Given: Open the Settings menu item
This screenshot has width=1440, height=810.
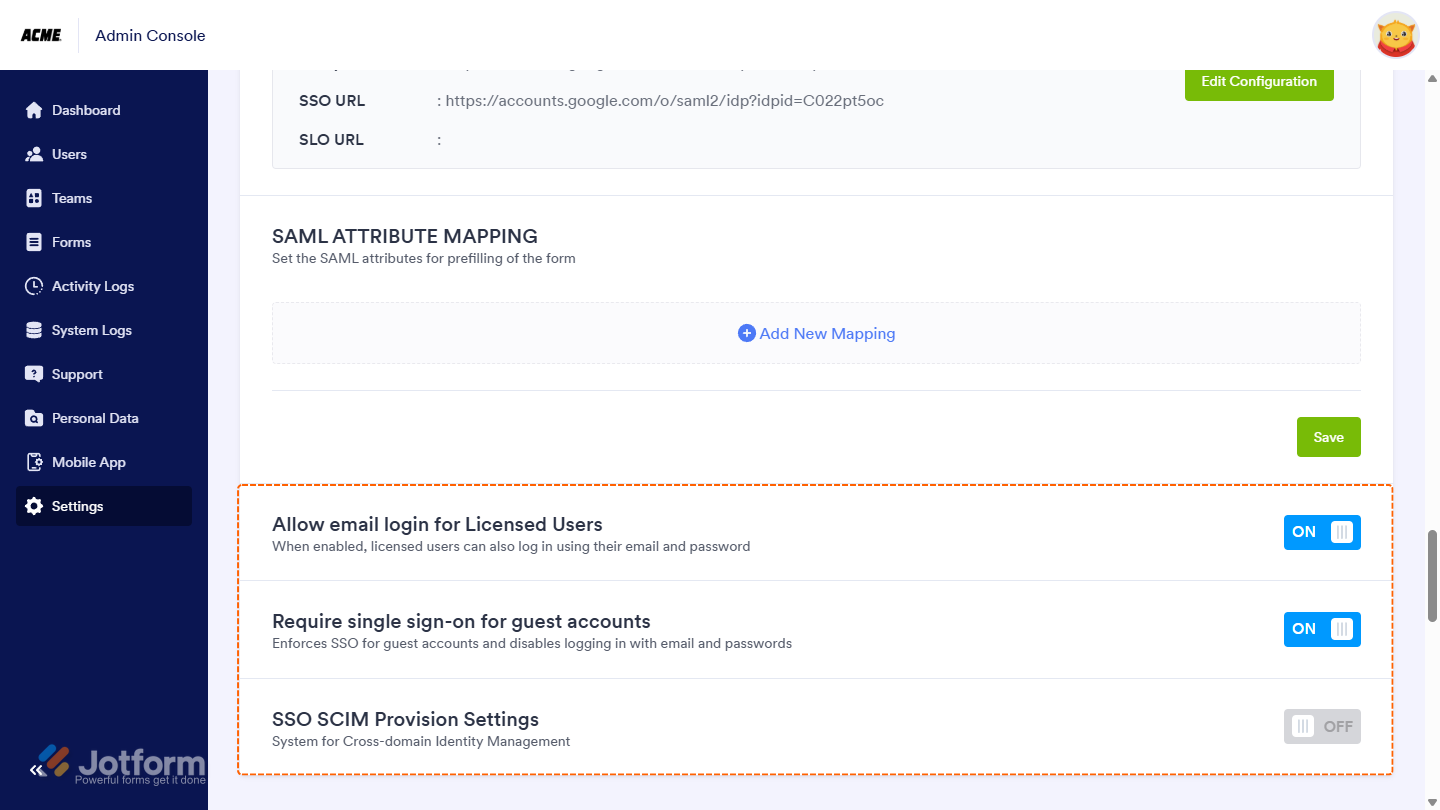Looking at the screenshot, I should coord(104,506).
